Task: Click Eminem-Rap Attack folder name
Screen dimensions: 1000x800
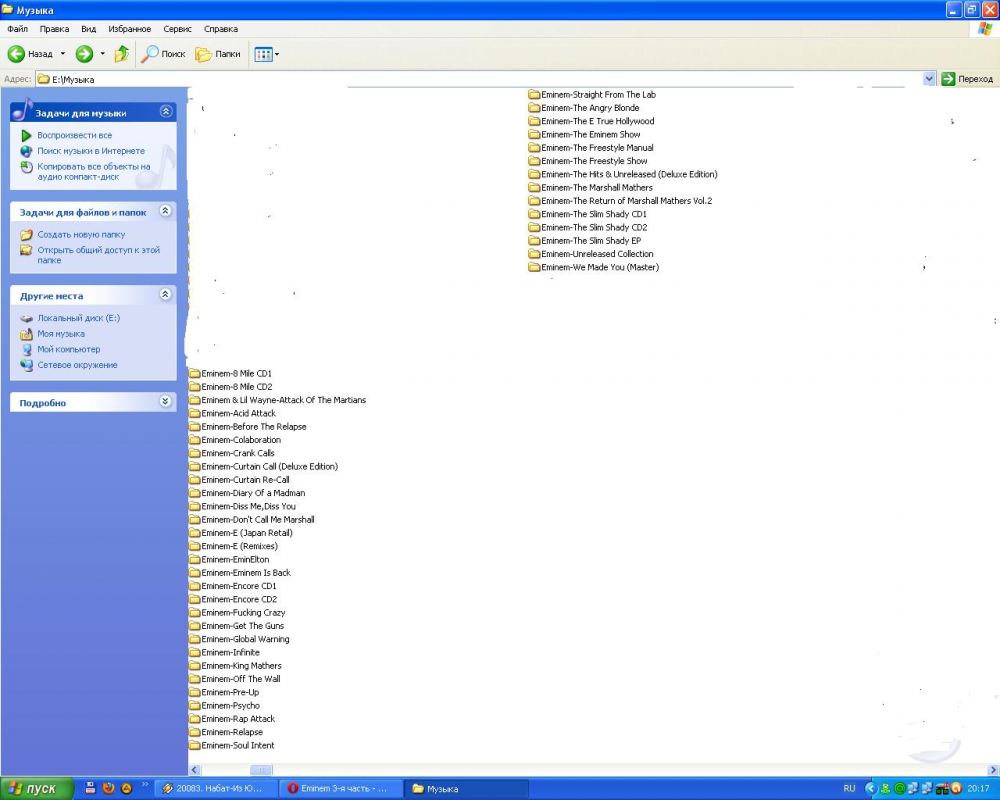Action: [239, 719]
